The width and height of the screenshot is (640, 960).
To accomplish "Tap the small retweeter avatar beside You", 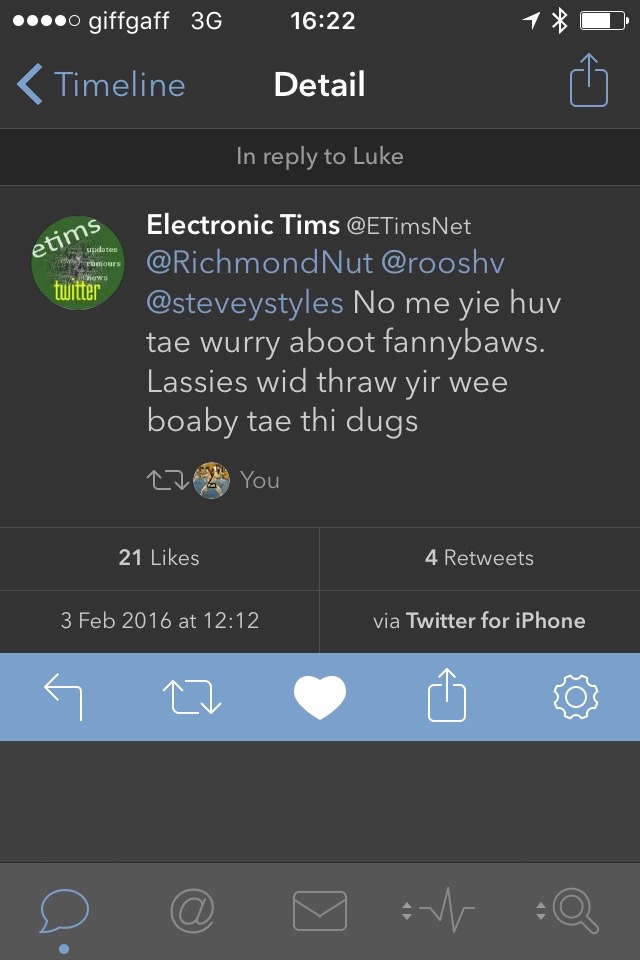I will 211,481.
